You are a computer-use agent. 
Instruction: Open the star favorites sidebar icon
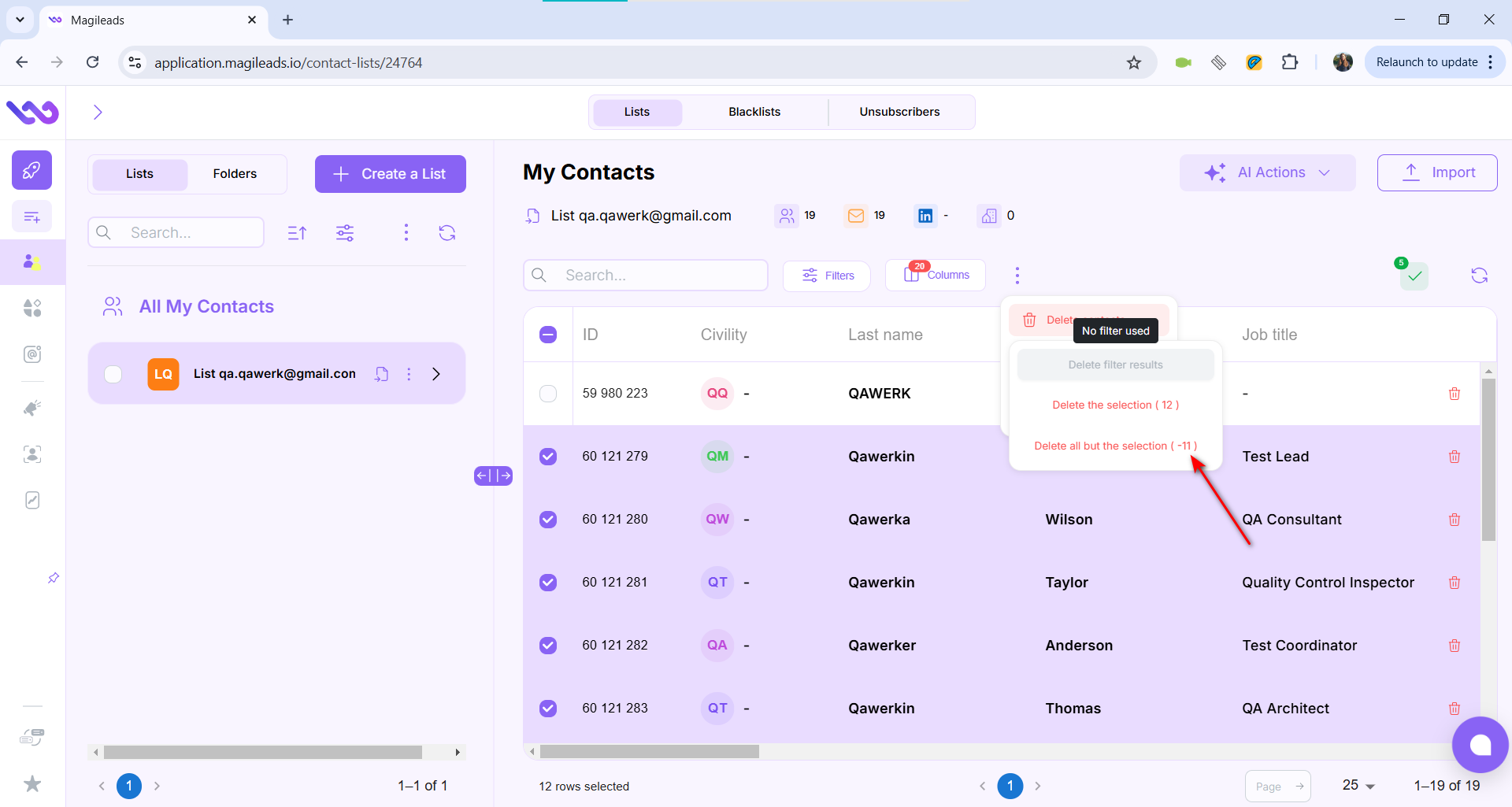click(x=32, y=783)
